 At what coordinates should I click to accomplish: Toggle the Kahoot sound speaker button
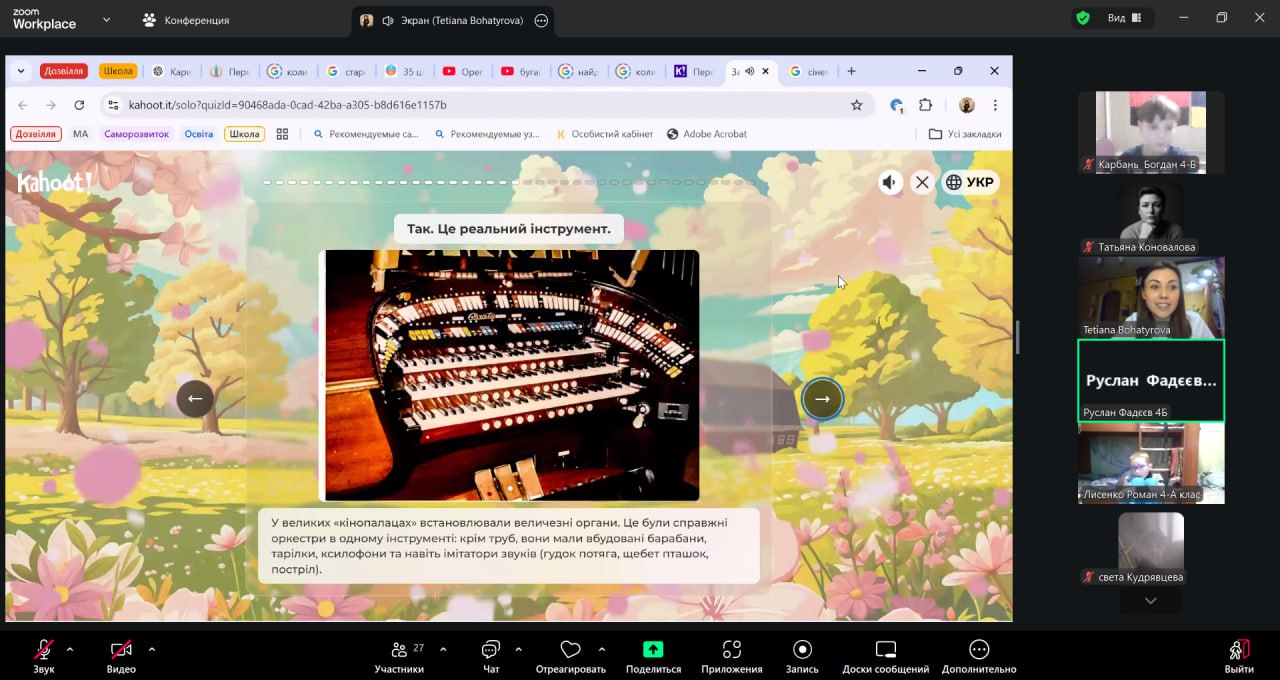[890, 182]
